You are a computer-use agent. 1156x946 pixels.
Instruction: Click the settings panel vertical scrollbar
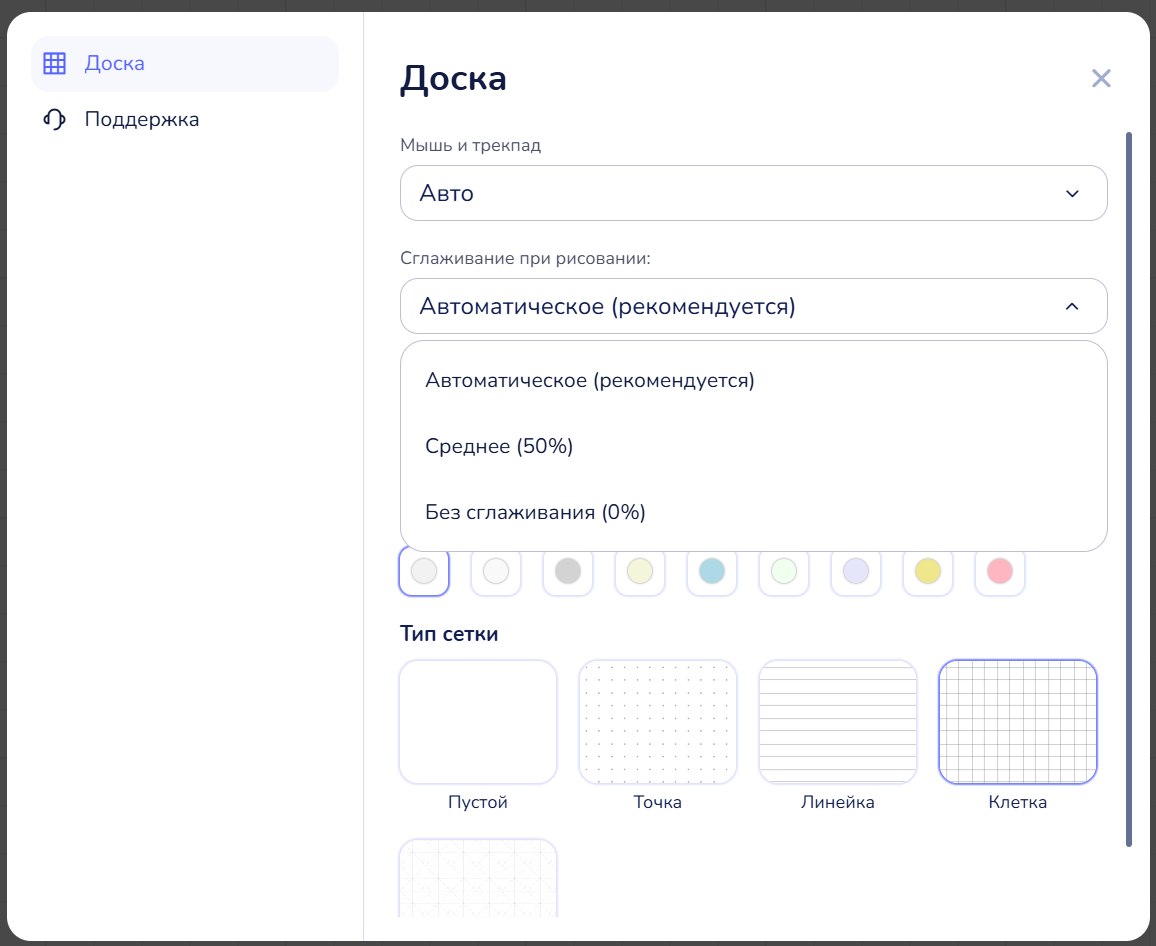1128,490
